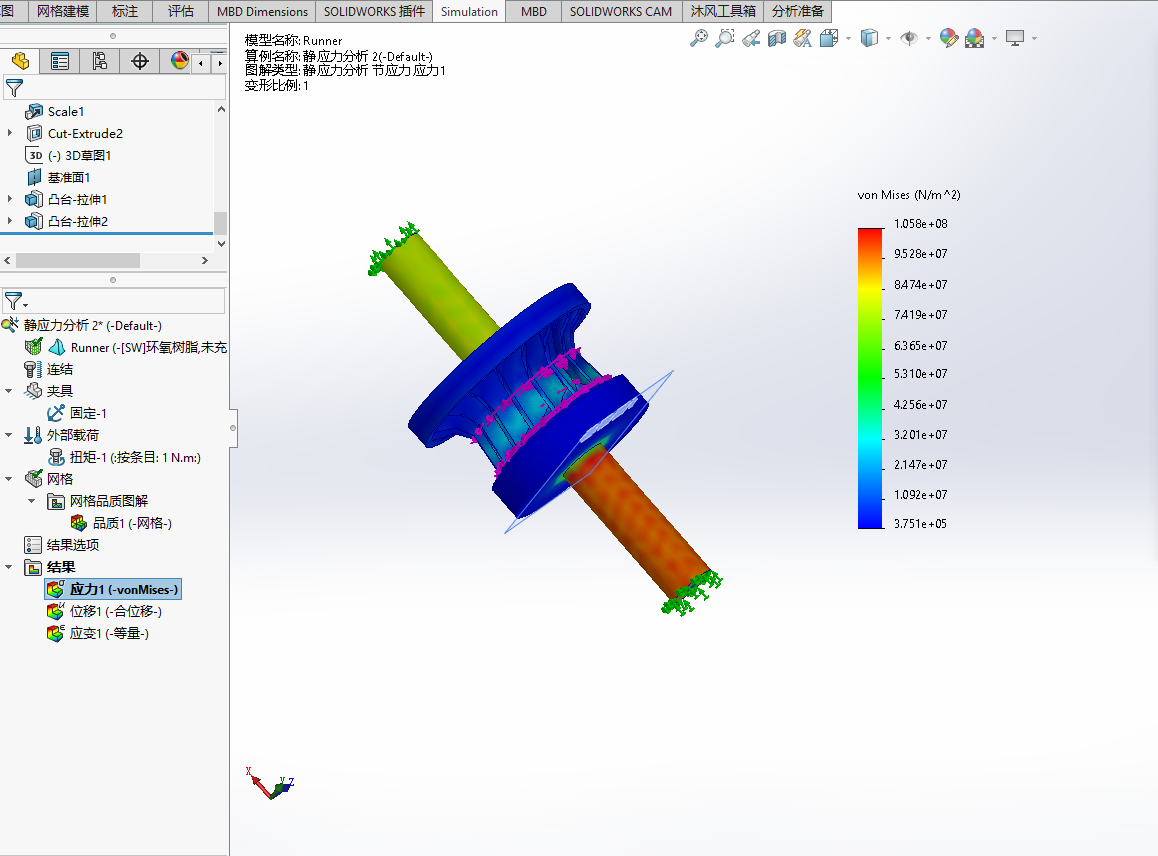The width and height of the screenshot is (1158, 856).
Task: Switch to 沐风工具箱 tab
Action: click(722, 12)
